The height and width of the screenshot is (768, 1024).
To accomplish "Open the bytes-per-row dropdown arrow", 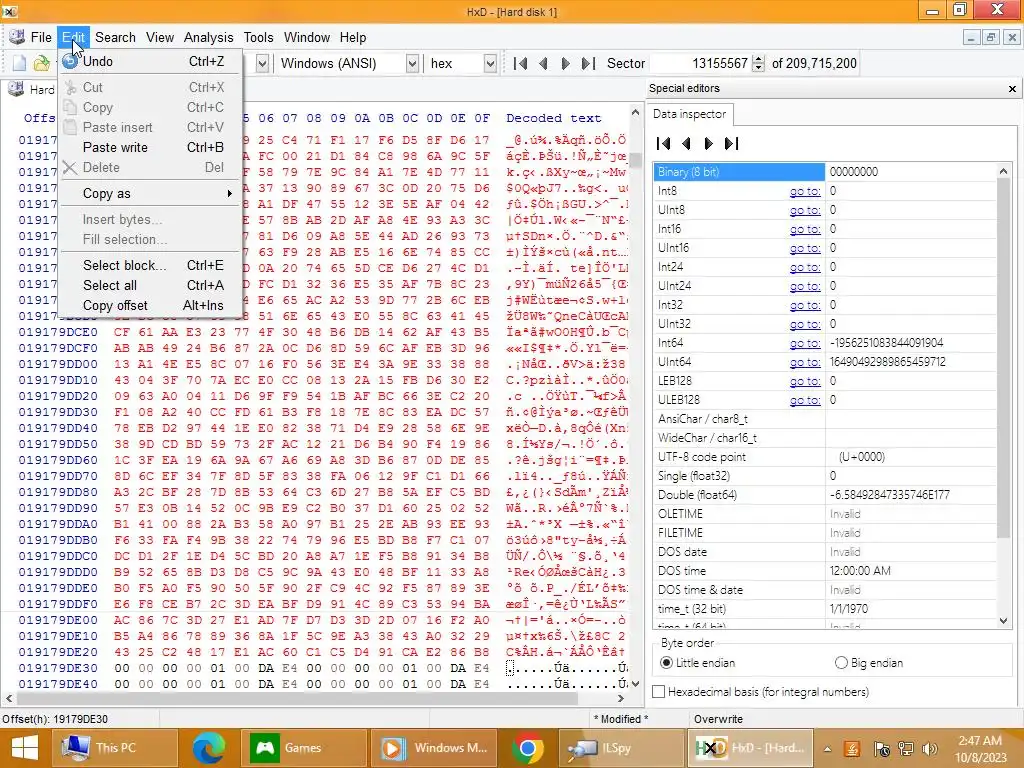I will [x=262, y=63].
